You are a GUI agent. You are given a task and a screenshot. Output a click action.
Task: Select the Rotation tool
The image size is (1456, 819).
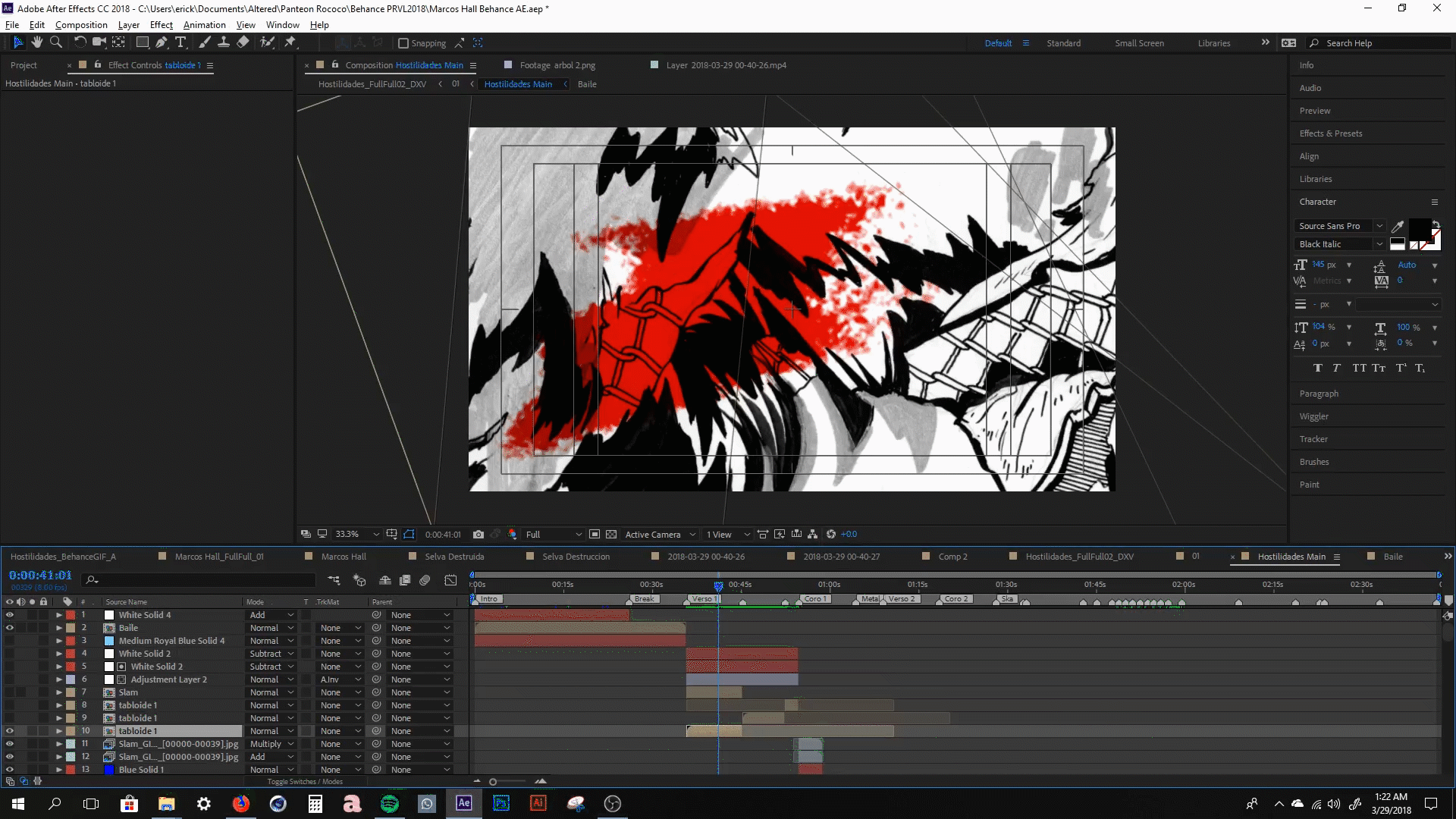pos(80,42)
